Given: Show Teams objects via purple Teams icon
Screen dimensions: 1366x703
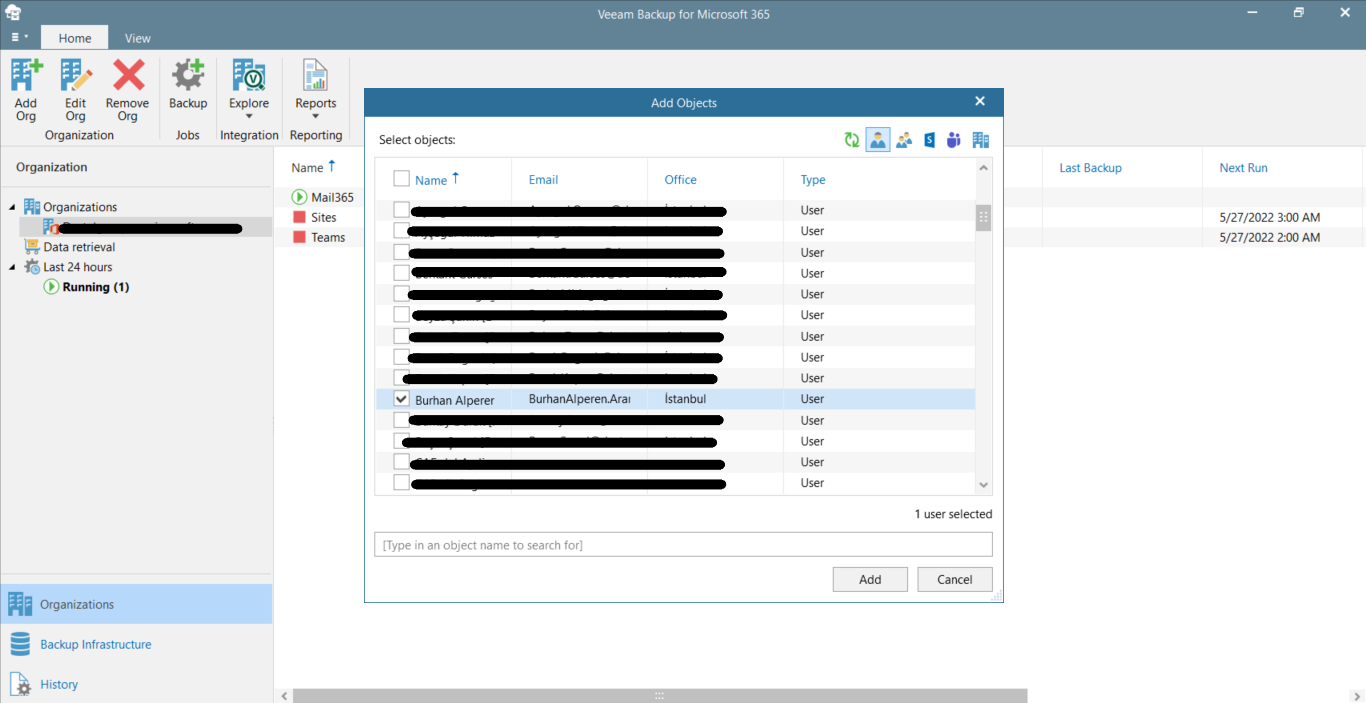Looking at the screenshot, I should coord(954,140).
